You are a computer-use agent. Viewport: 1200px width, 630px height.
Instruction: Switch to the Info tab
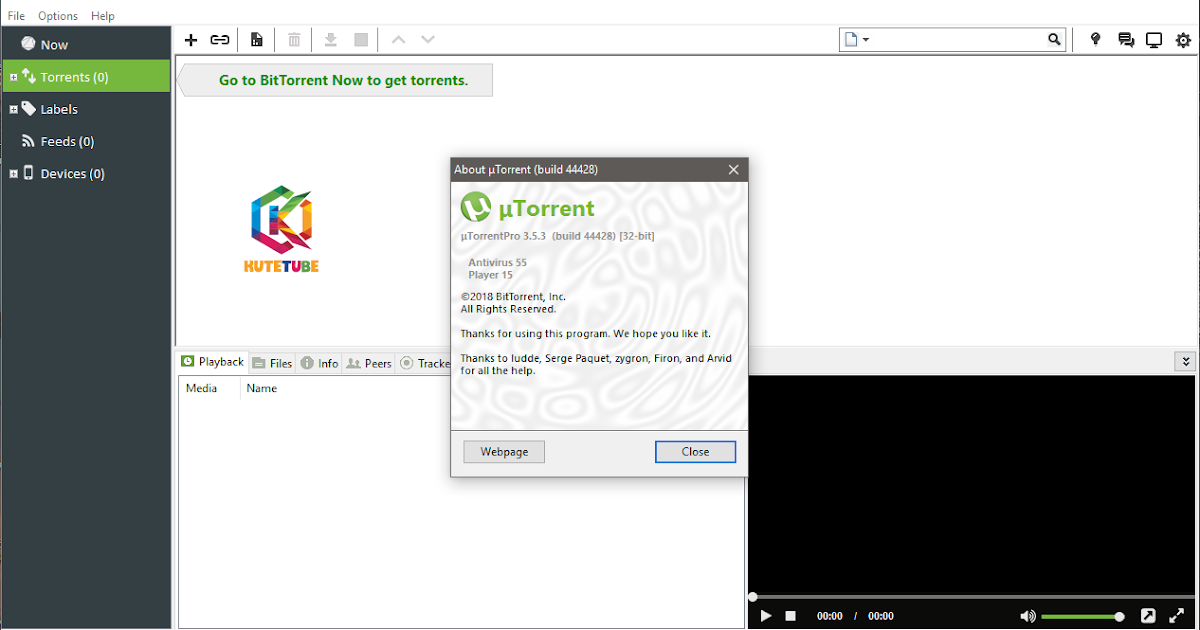coord(320,363)
